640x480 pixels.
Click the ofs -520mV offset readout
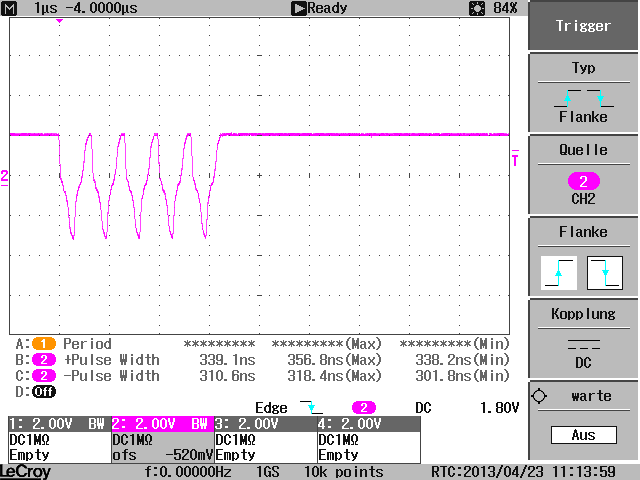[162, 455]
